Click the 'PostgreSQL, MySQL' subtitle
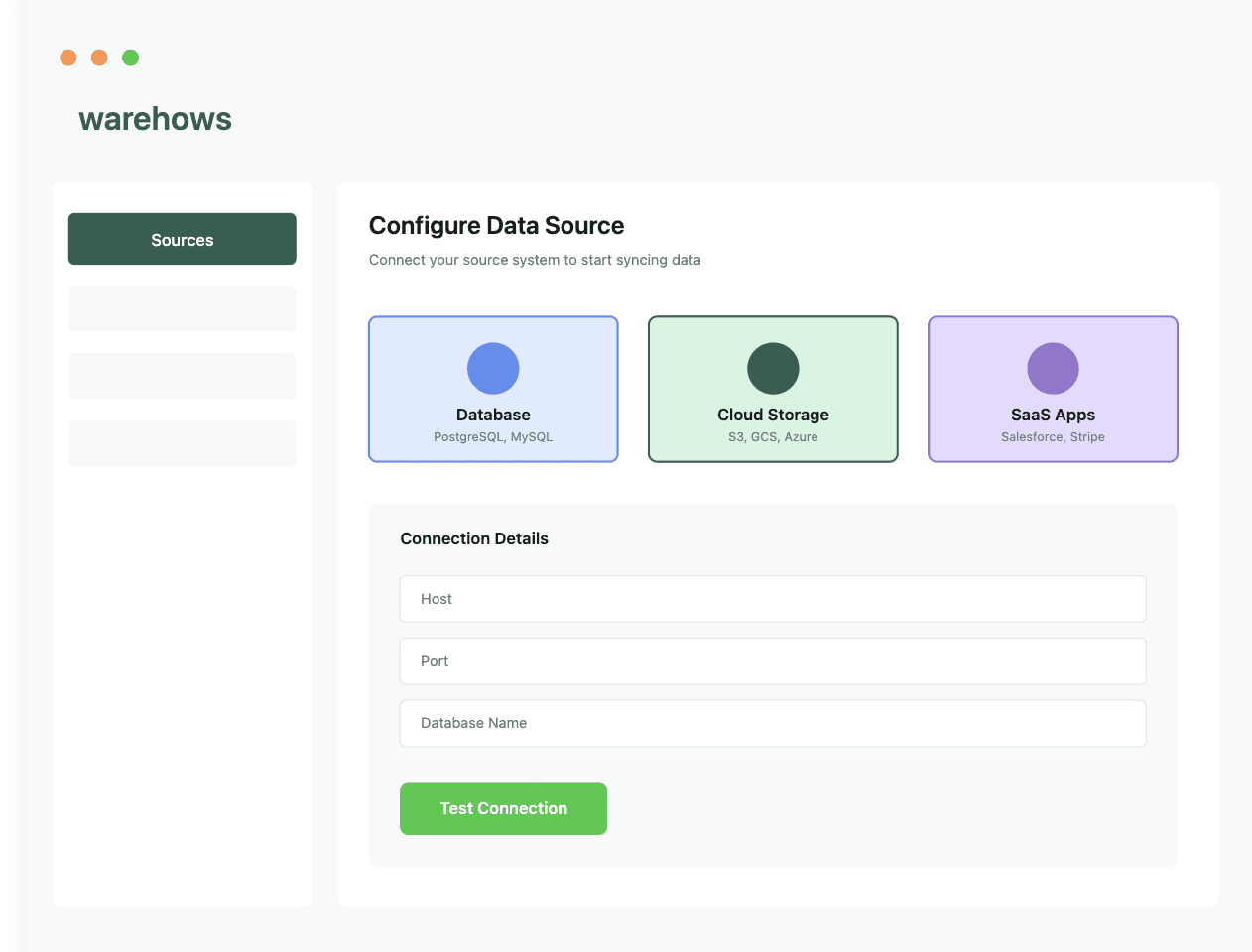 coord(493,437)
